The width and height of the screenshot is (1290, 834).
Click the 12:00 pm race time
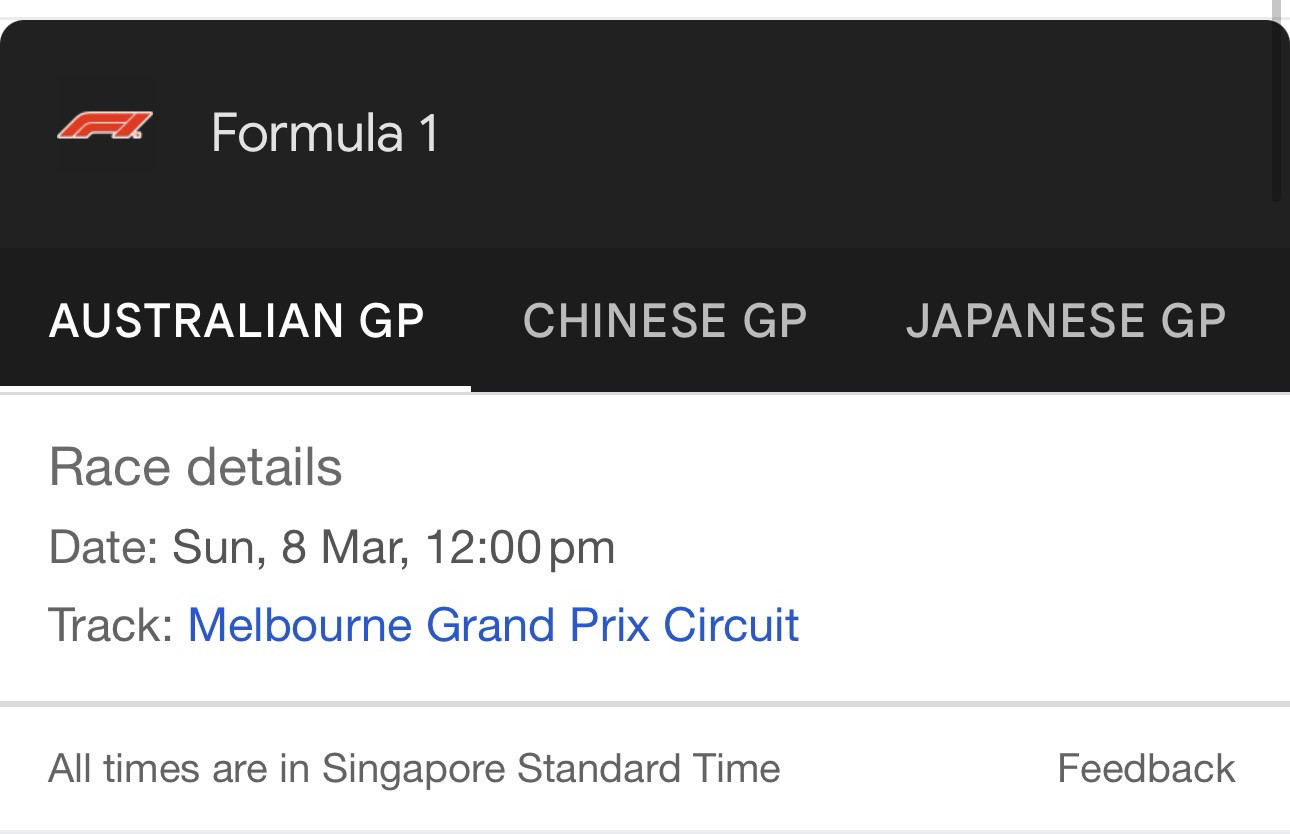click(x=520, y=548)
